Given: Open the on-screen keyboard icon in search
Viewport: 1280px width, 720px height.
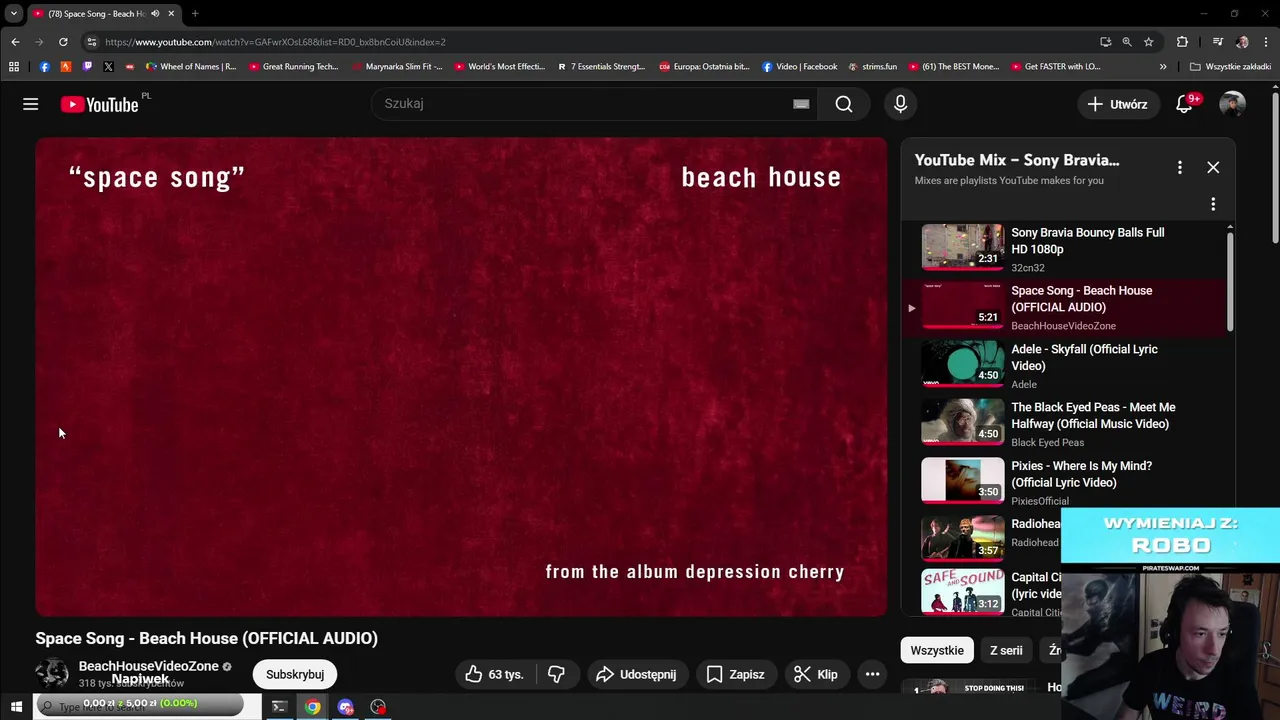Looking at the screenshot, I should pos(801,104).
